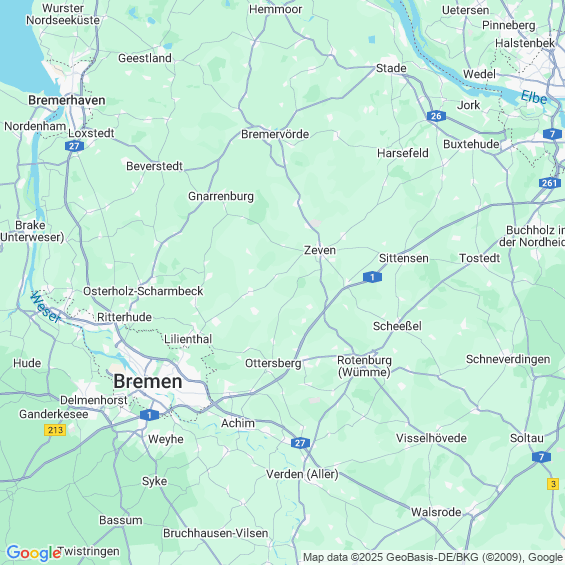Click the Zeven town label
This screenshot has height=565, width=565.
coord(320,250)
